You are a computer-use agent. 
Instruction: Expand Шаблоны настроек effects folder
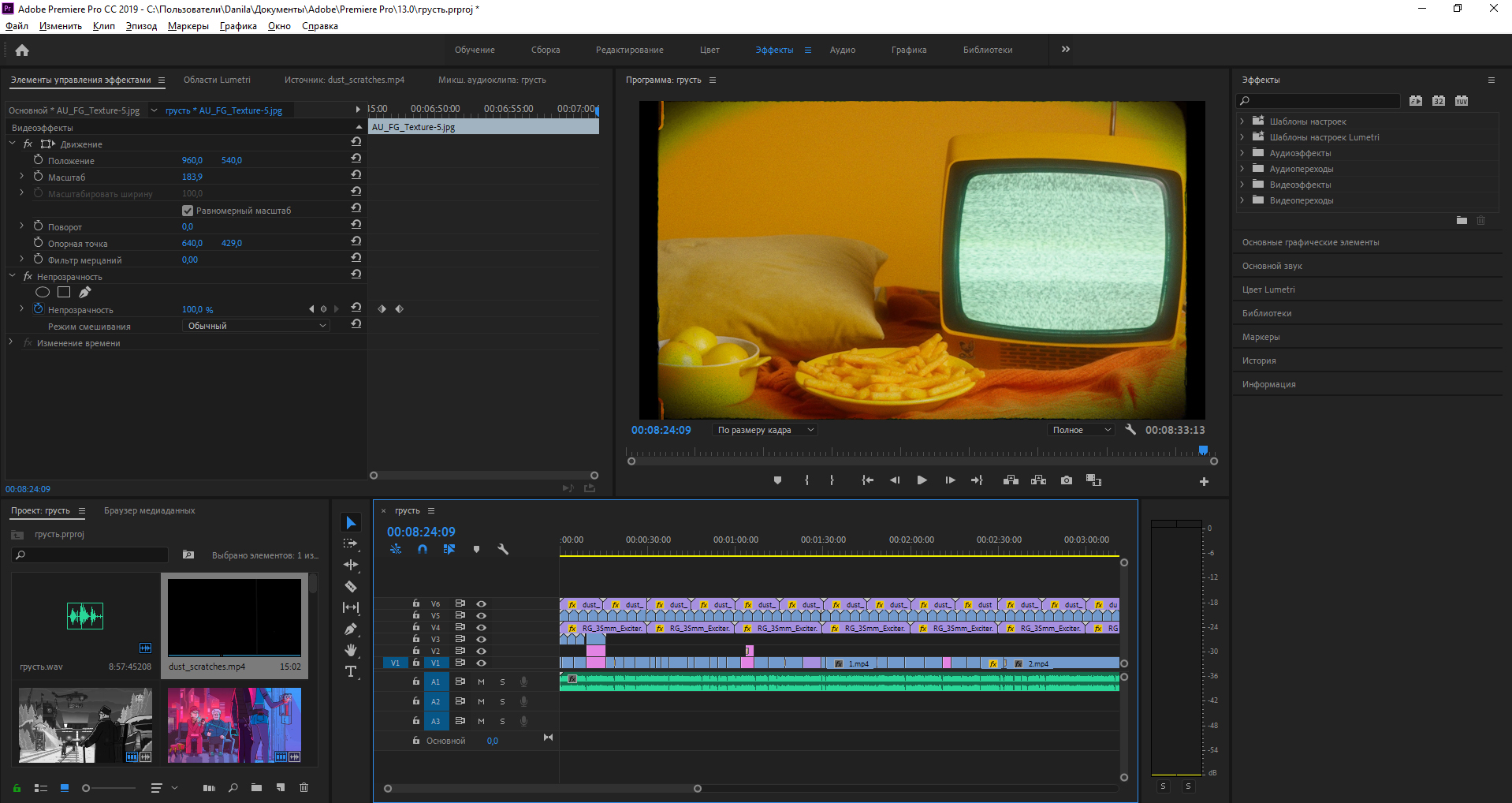tap(1242, 121)
